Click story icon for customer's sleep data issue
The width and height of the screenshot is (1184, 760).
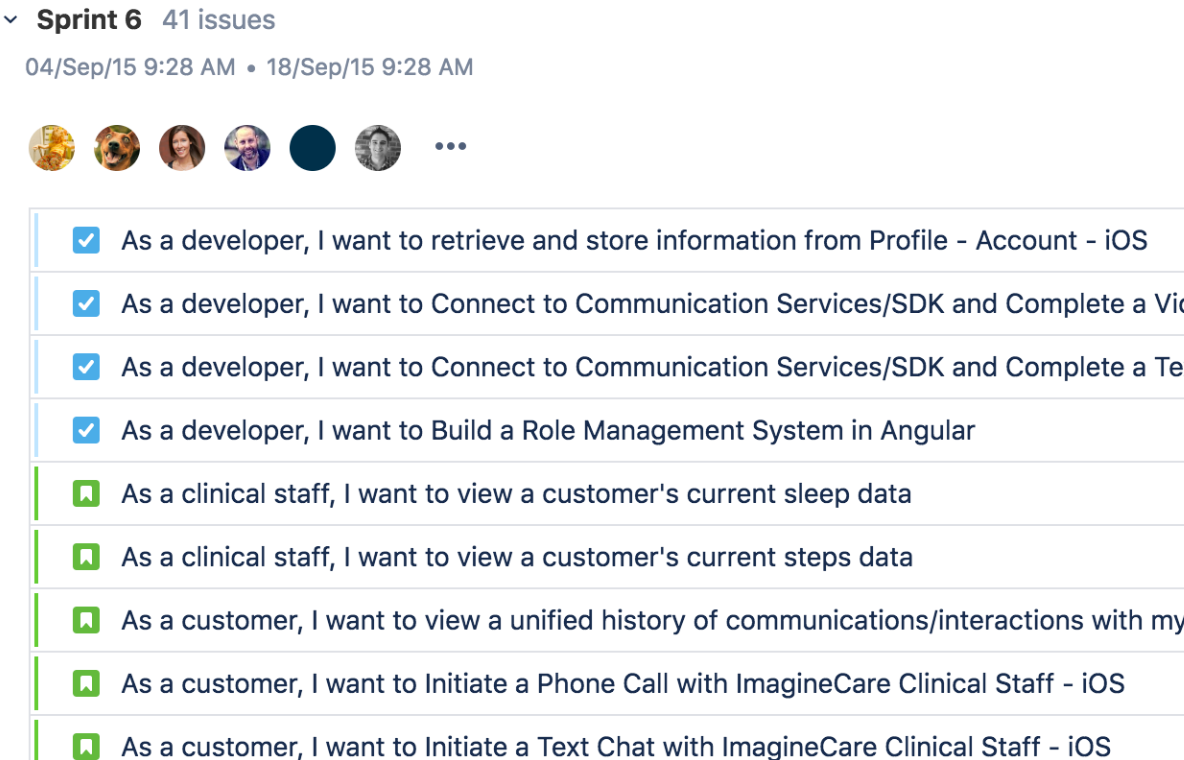tap(86, 493)
